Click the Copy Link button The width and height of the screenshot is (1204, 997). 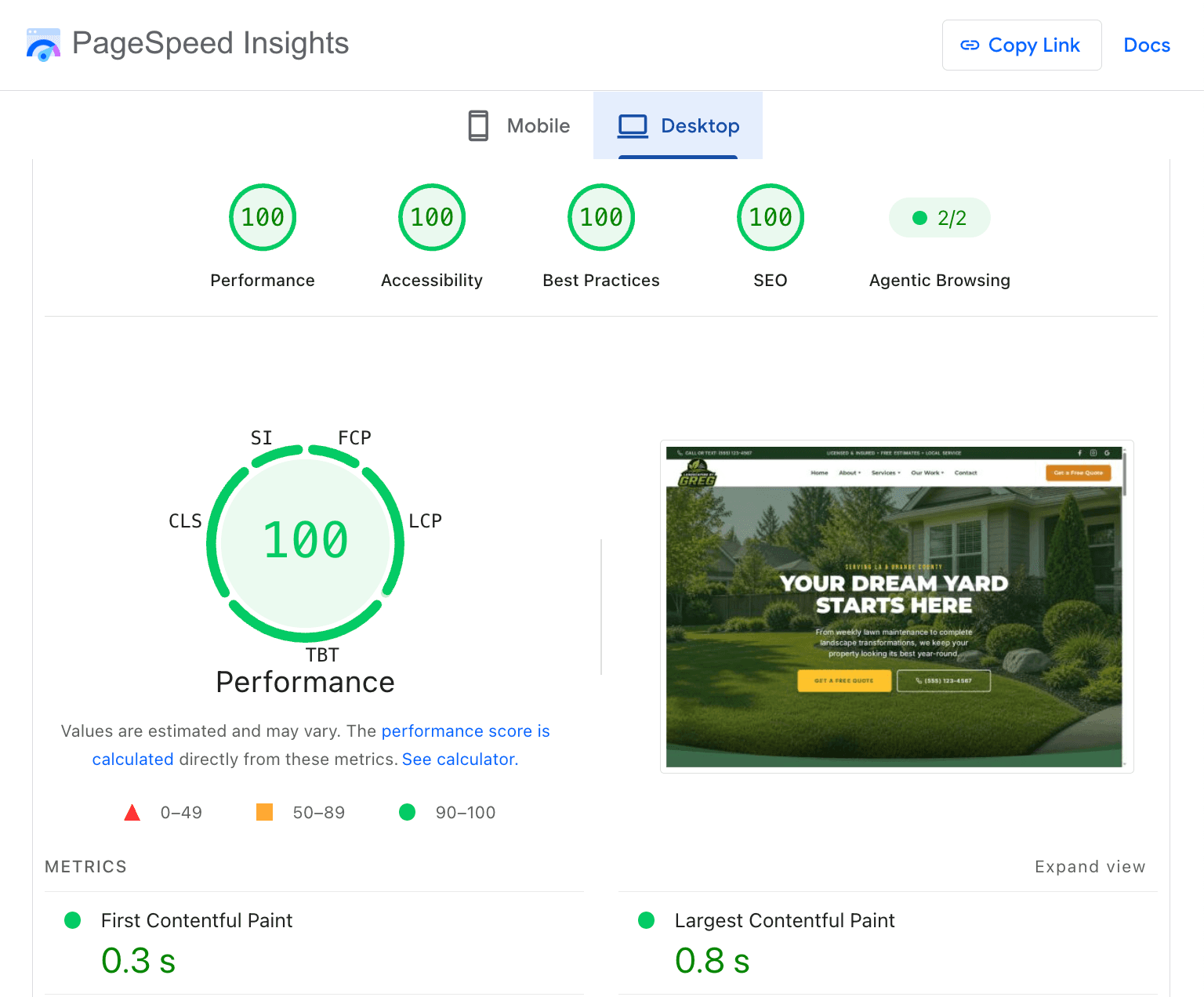[1021, 45]
